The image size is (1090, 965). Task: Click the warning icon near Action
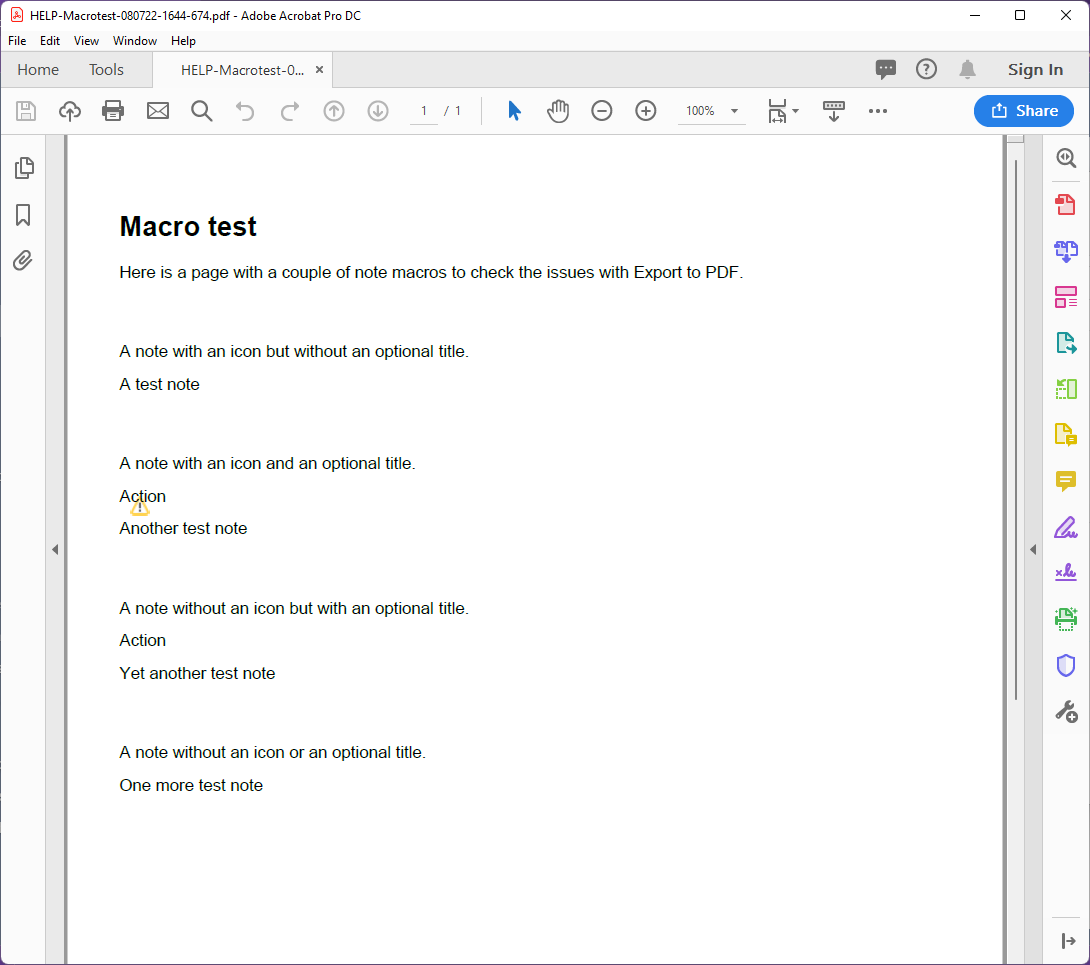(140, 508)
